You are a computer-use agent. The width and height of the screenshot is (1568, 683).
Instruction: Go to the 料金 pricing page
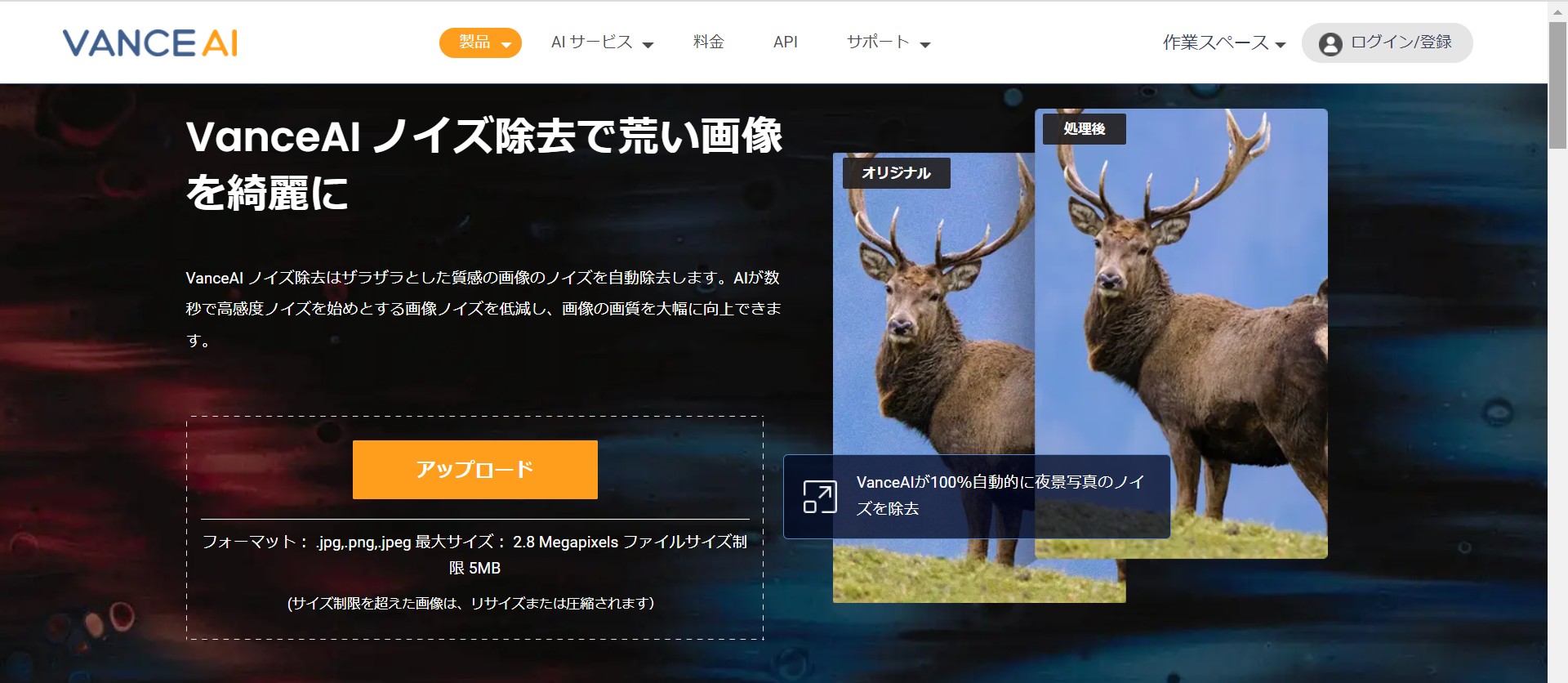click(708, 42)
